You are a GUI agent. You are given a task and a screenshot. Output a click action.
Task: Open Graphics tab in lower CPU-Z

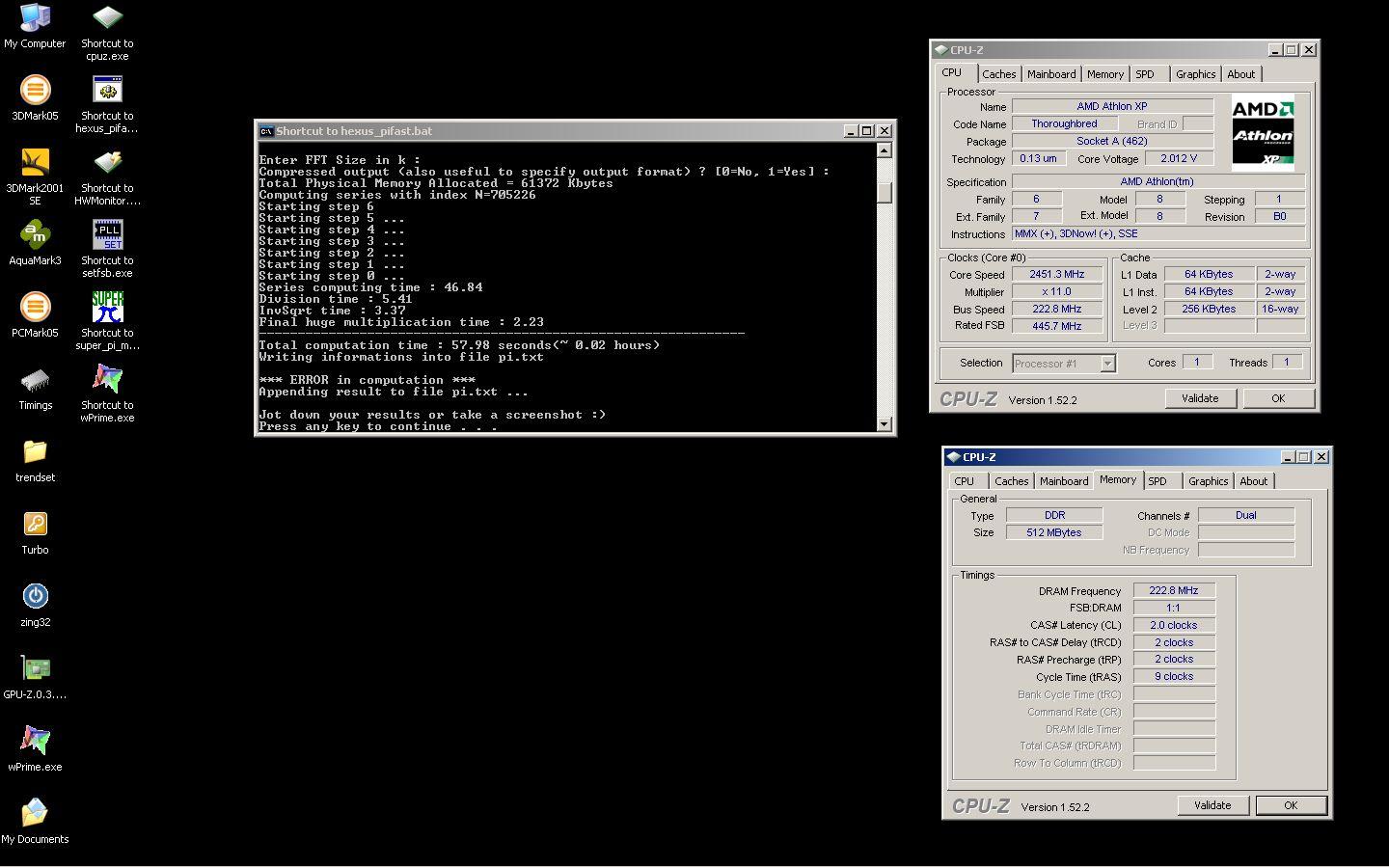[x=1209, y=481]
